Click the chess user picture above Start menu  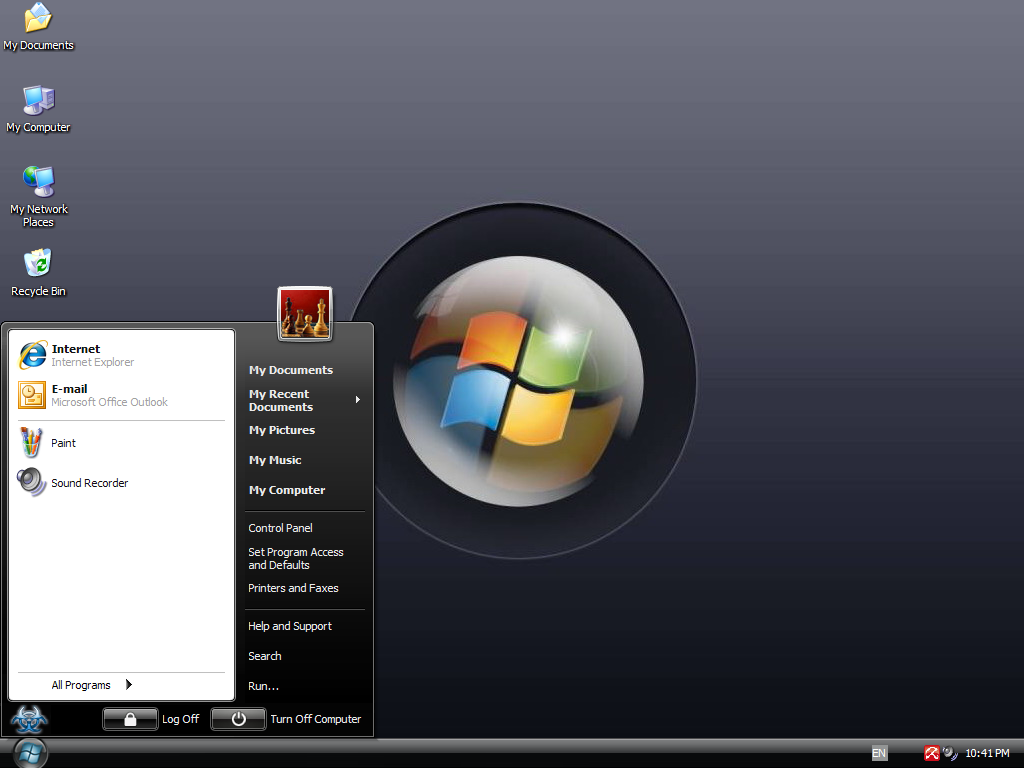click(x=304, y=313)
